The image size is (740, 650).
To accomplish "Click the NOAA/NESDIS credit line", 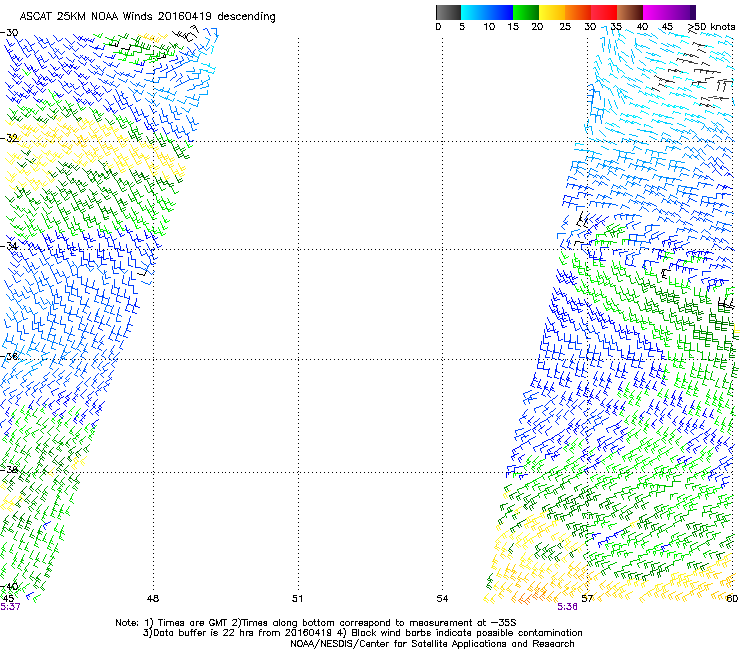I will pos(432,644).
